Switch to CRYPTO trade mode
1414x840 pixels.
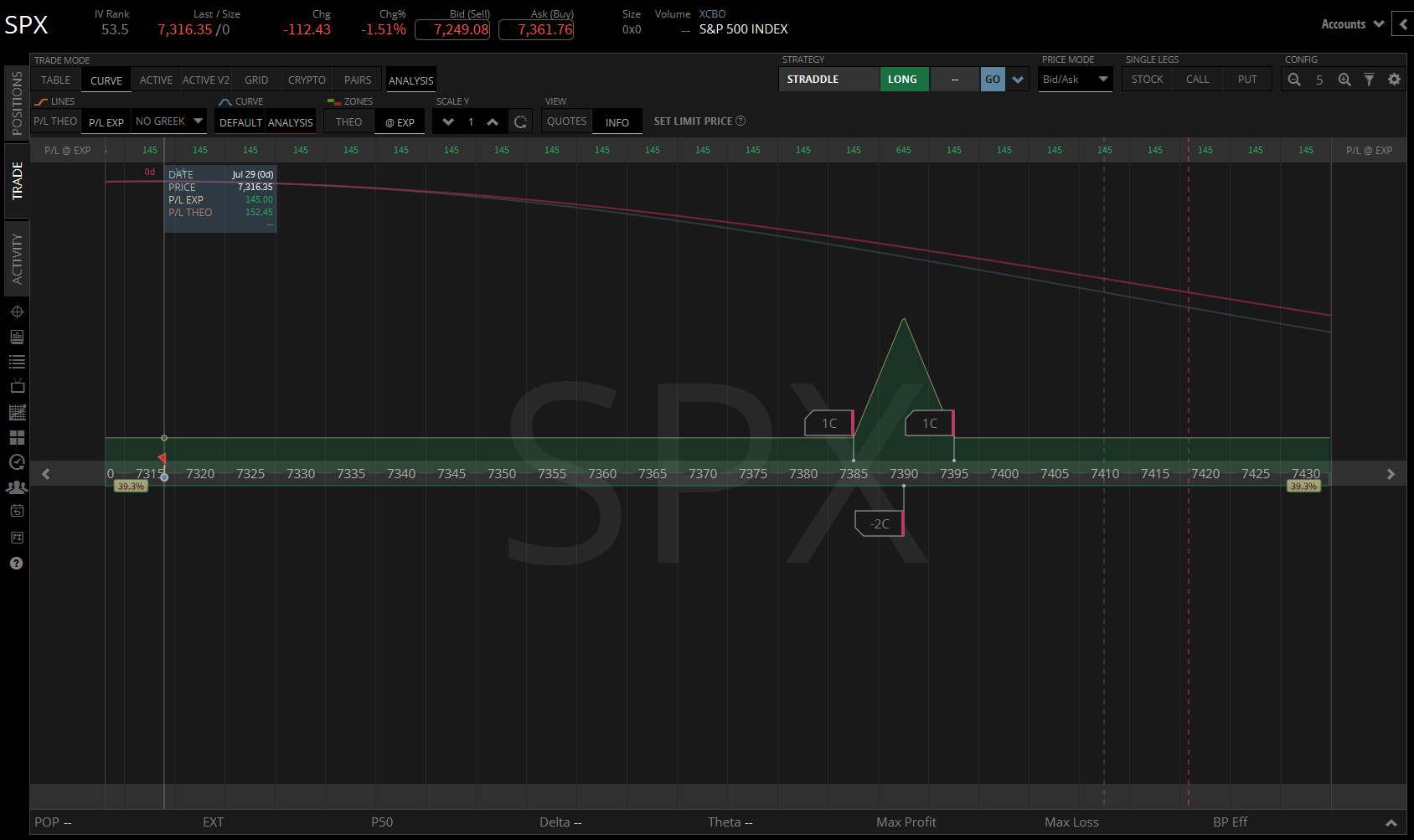click(x=307, y=80)
